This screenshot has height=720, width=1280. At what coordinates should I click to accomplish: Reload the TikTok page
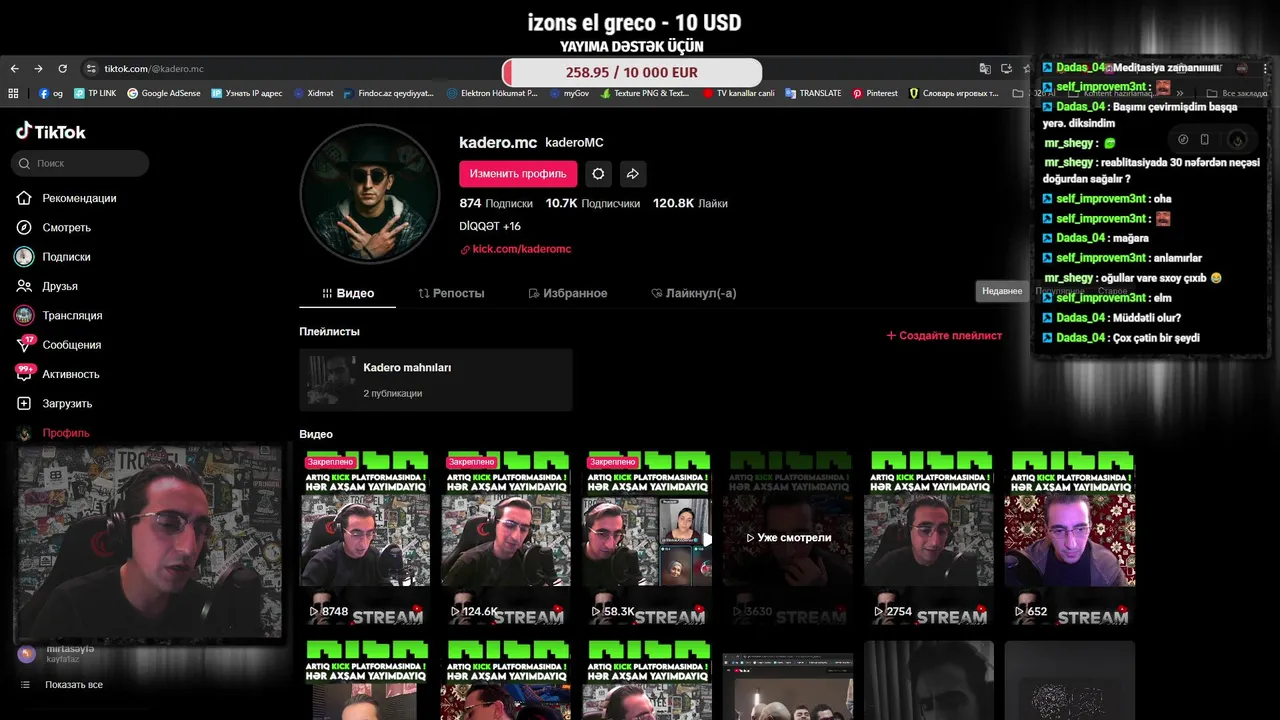[x=62, y=69]
